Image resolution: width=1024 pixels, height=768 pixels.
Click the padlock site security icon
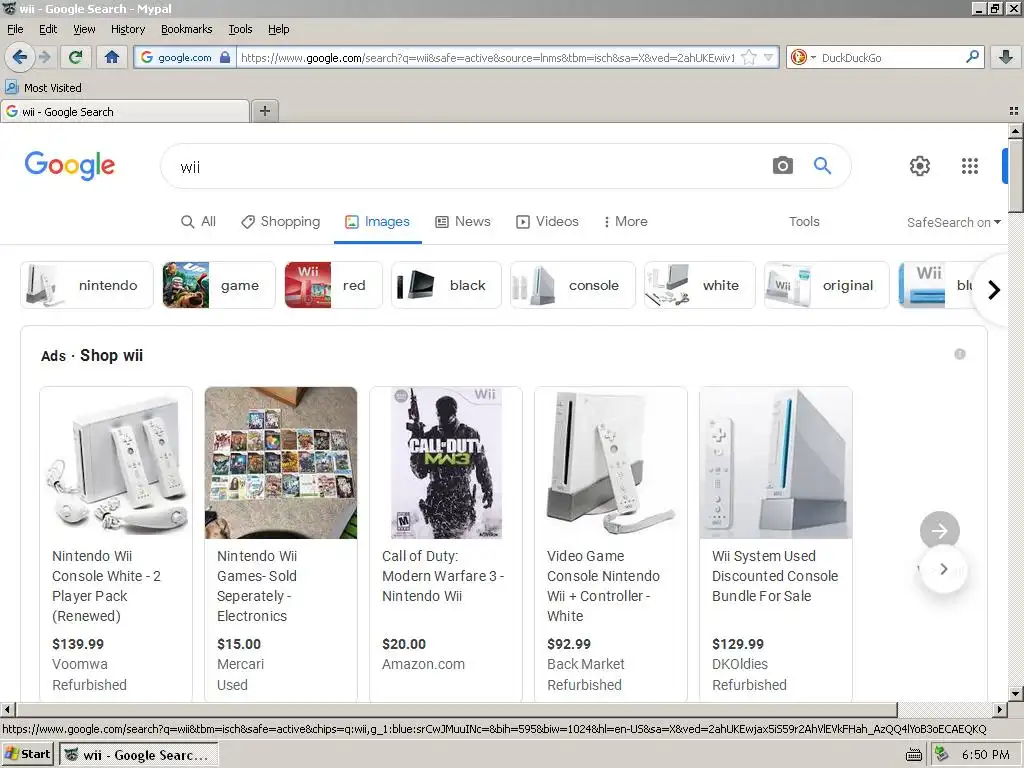click(225, 57)
